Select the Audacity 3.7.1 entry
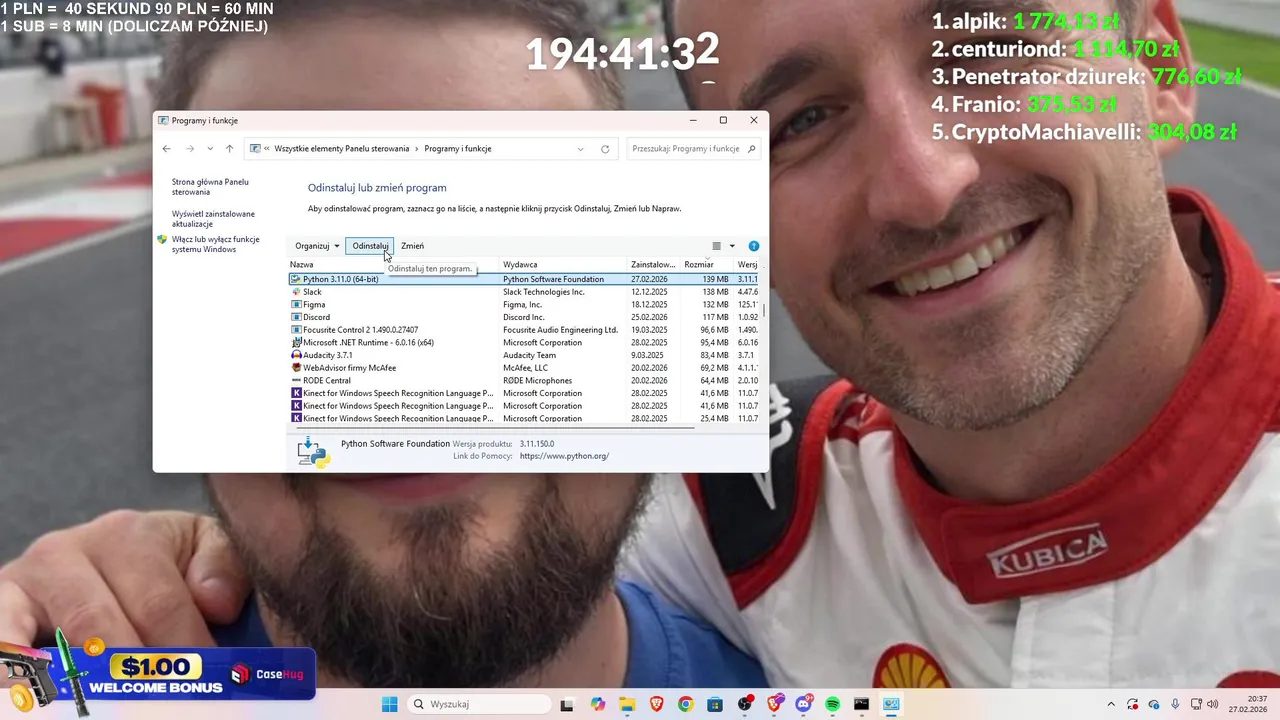Viewport: 1280px width, 720px height. click(x=523, y=355)
